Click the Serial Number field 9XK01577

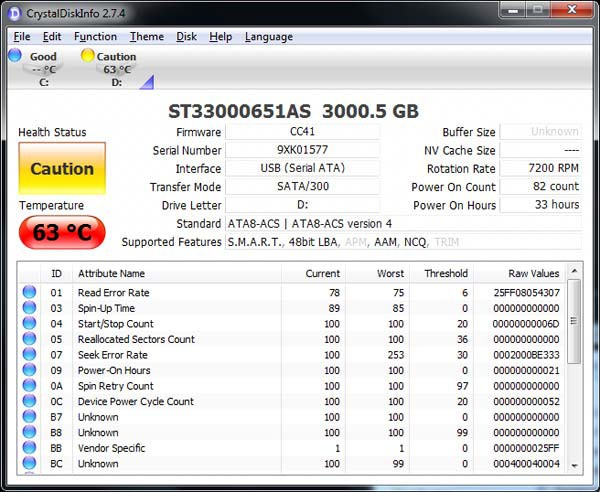click(302, 150)
